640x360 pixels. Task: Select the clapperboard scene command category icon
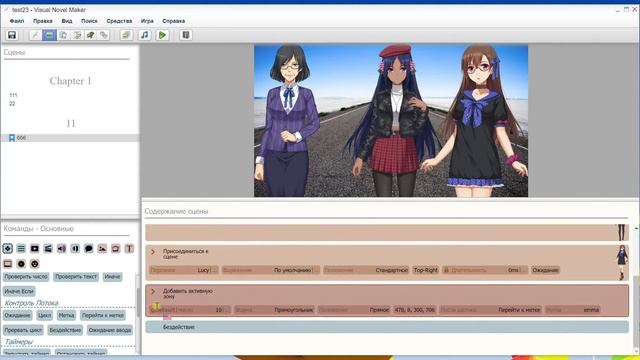pos(48,249)
